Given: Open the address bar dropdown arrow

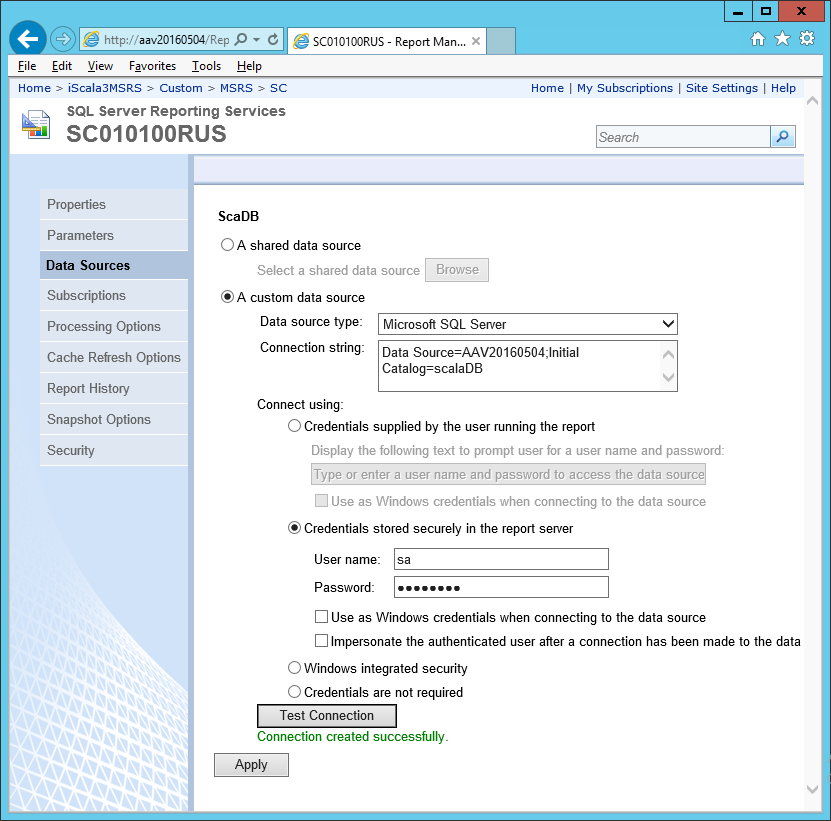Looking at the screenshot, I should click(x=257, y=40).
